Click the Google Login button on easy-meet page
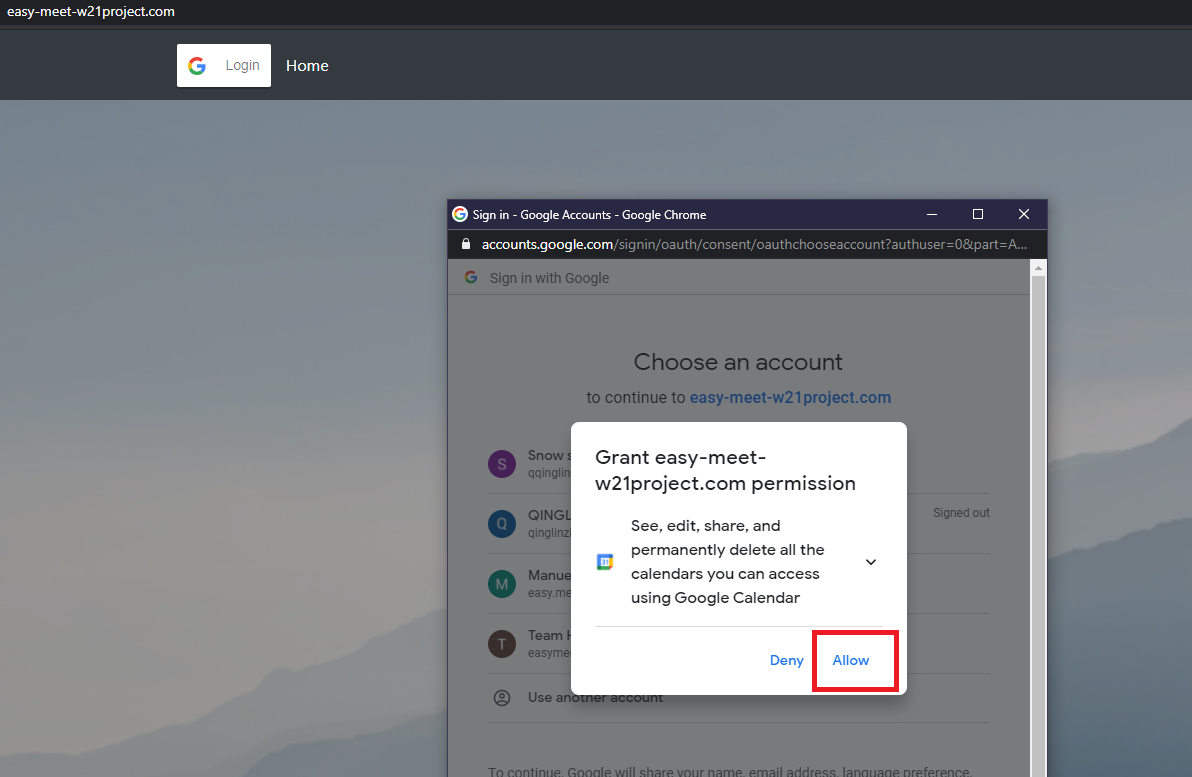The height and width of the screenshot is (777, 1192). click(x=224, y=65)
